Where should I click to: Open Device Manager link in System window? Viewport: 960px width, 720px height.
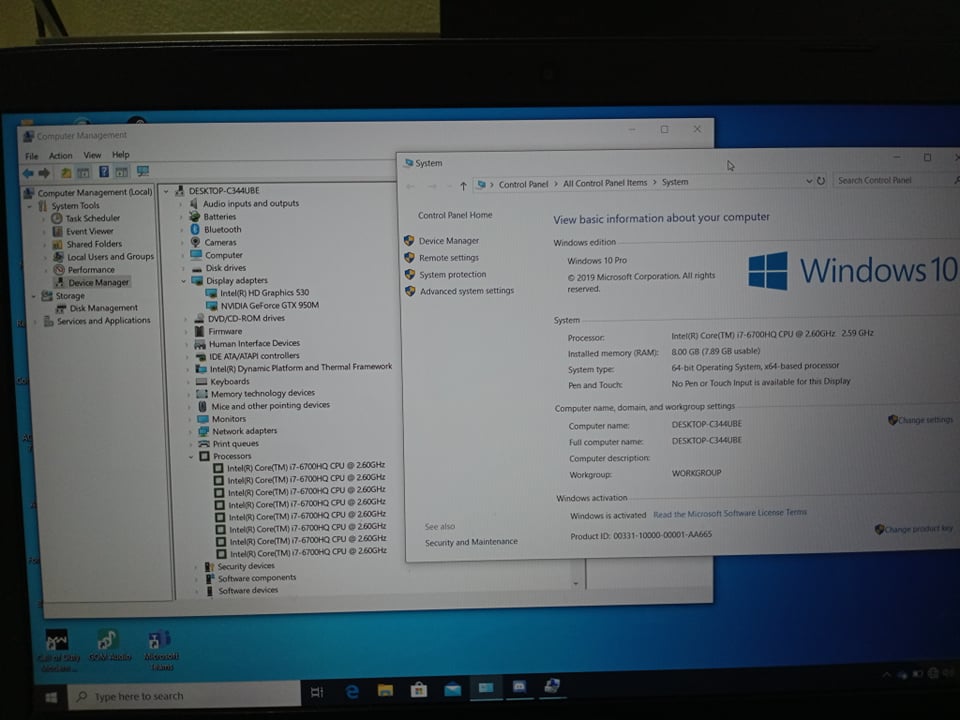[449, 241]
